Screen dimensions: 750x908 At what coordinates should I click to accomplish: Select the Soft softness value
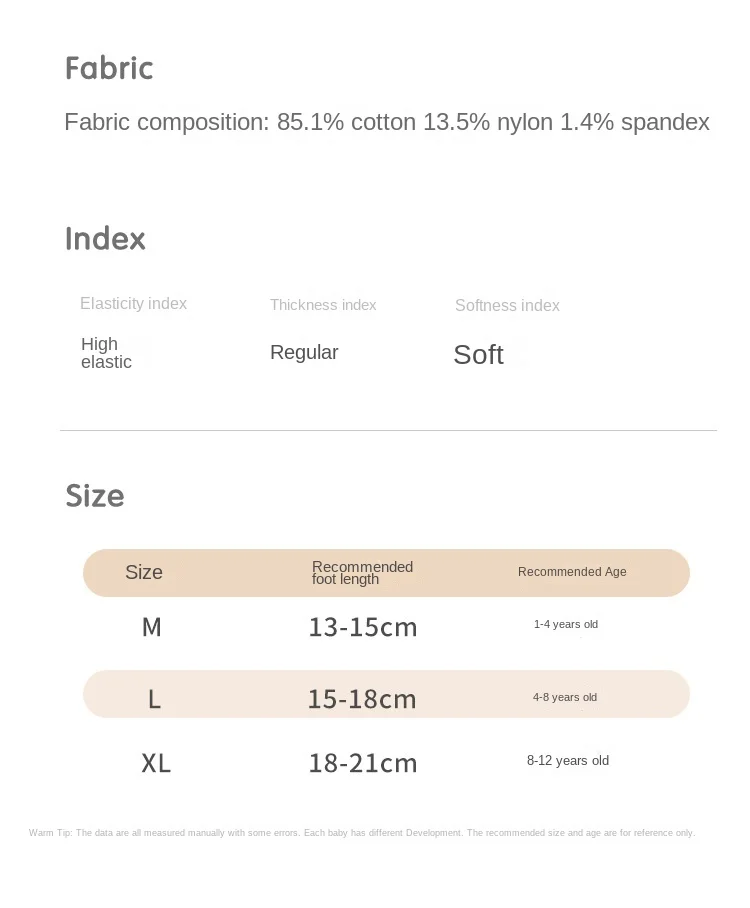(x=478, y=355)
